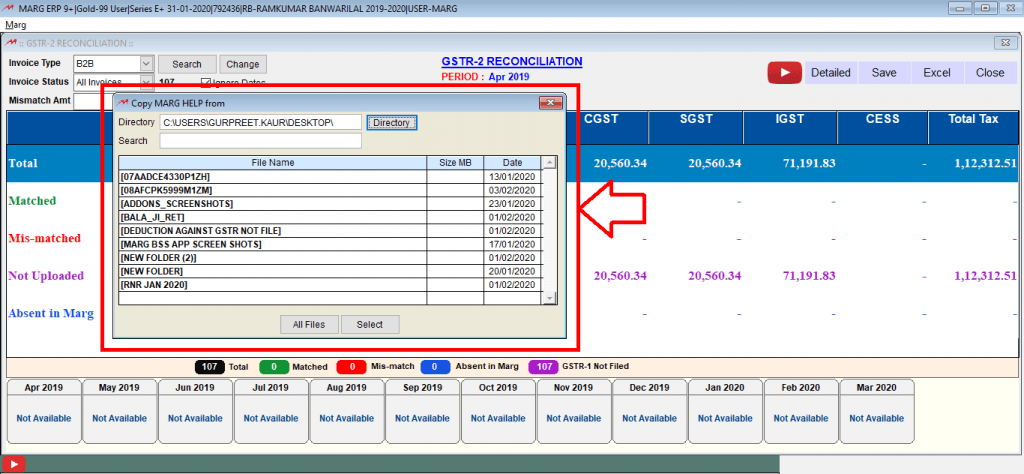This screenshot has height=474, width=1024.
Task: Open the Jun 2019 month tile
Action: point(195,411)
